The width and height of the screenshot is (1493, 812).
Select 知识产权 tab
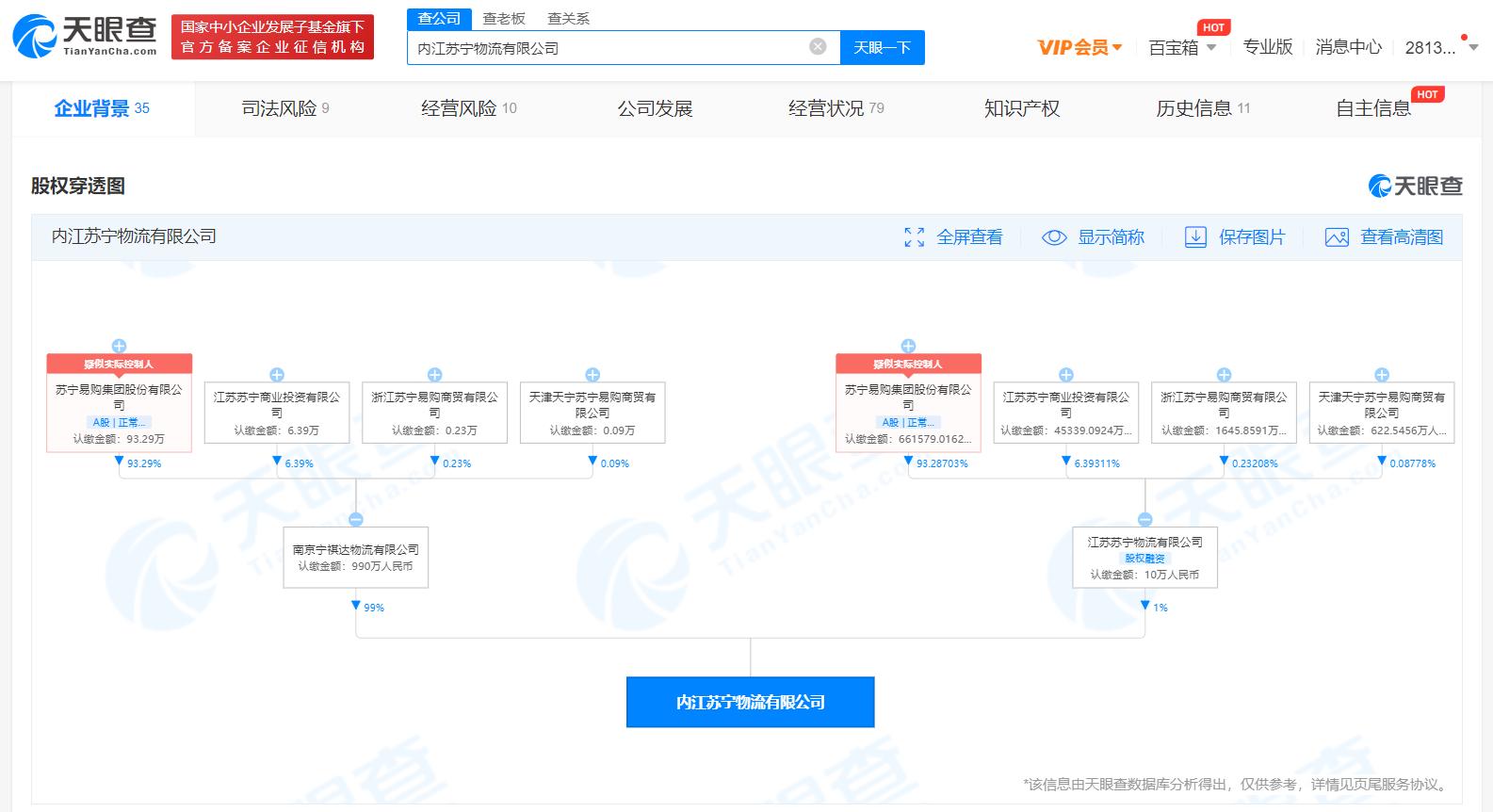pyautogui.click(x=1022, y=108)
